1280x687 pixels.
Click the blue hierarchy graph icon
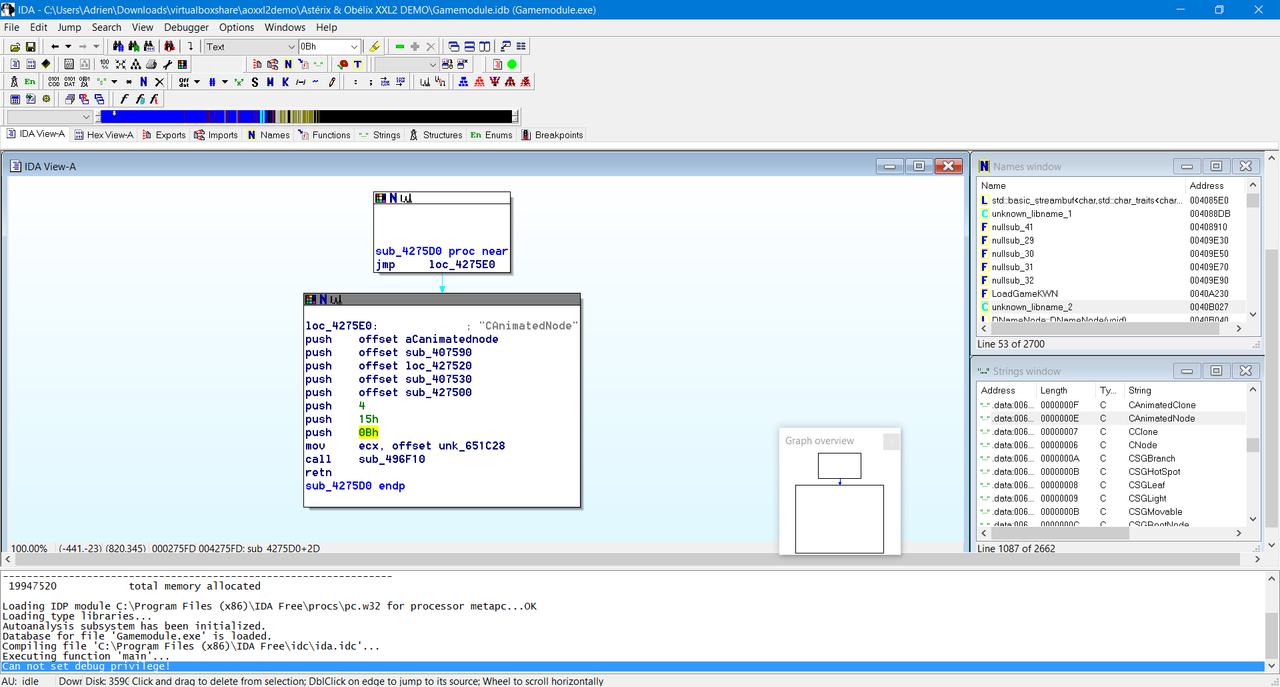[463, 82]
